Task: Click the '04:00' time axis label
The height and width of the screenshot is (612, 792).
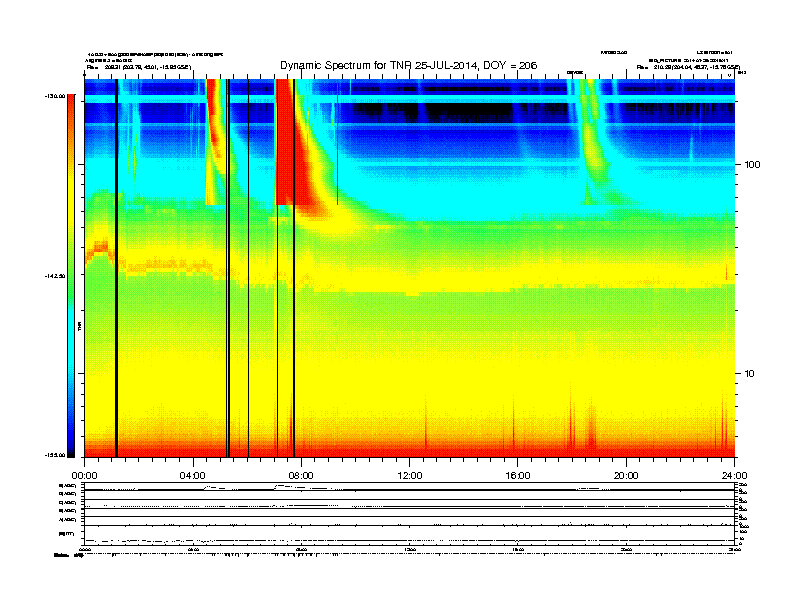Action: pos(193,476)
